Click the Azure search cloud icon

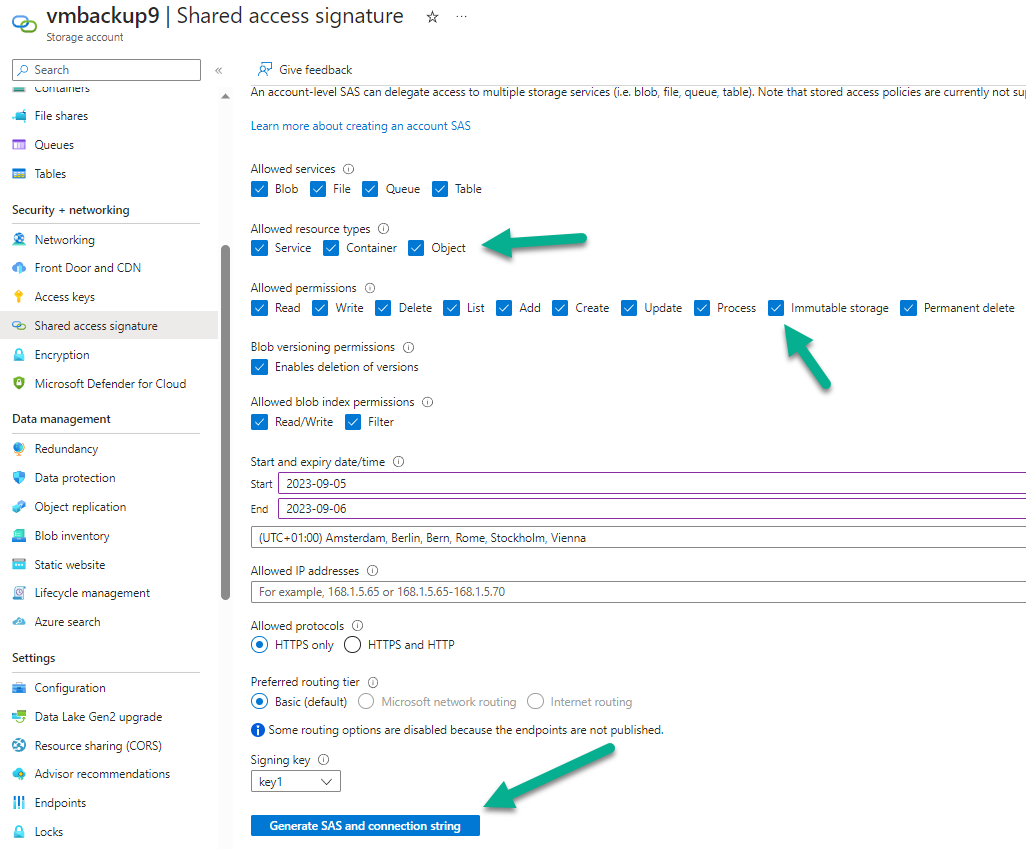click(19, 622)
